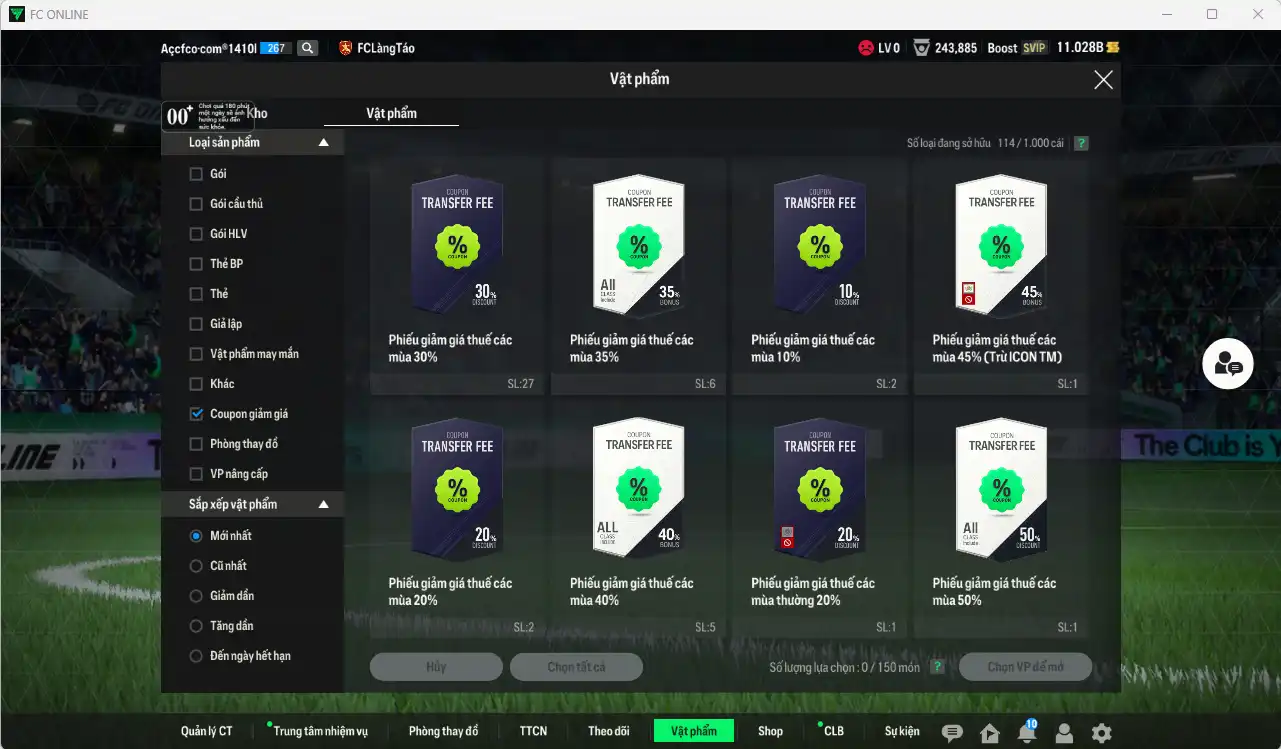Select the Giảm dần sort option
The width and height of the screenshot is (1281, 749).
[196, 596]
